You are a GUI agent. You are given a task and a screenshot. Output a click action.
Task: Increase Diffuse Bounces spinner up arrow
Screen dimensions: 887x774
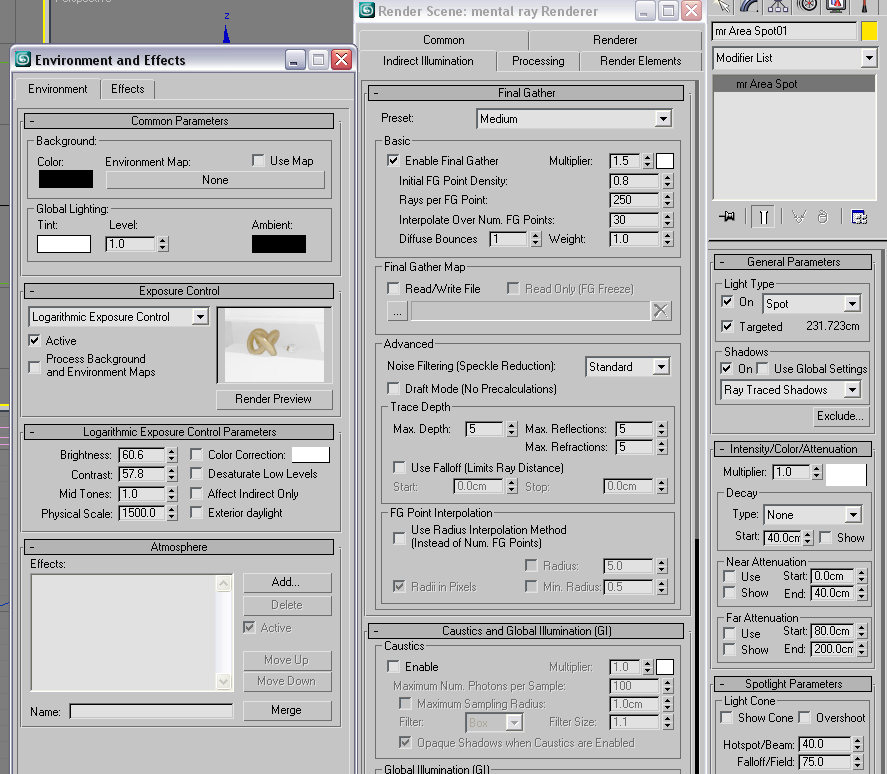tap(536, 235)
